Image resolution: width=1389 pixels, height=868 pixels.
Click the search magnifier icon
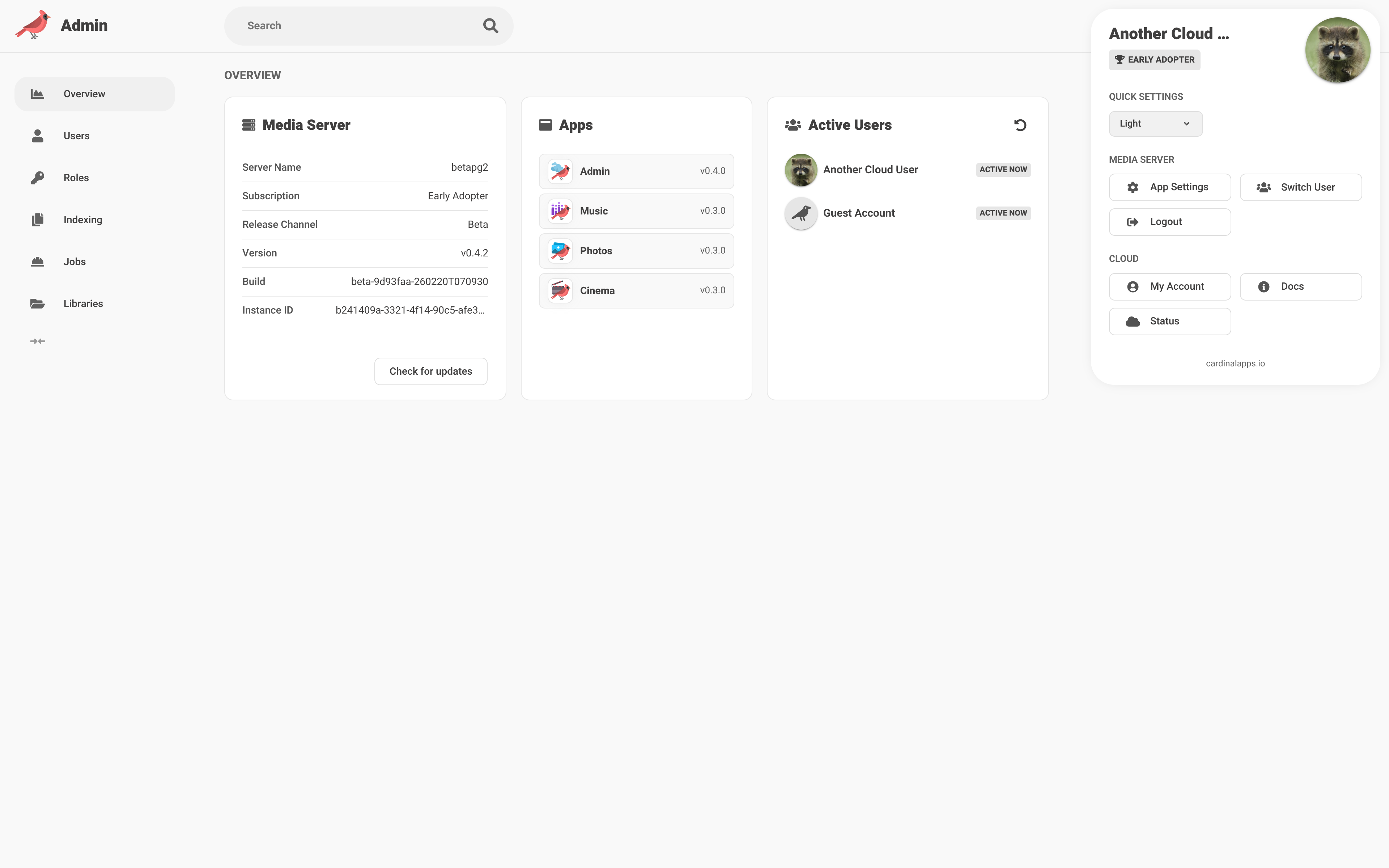pyautogui.click(x=490, y=26)
